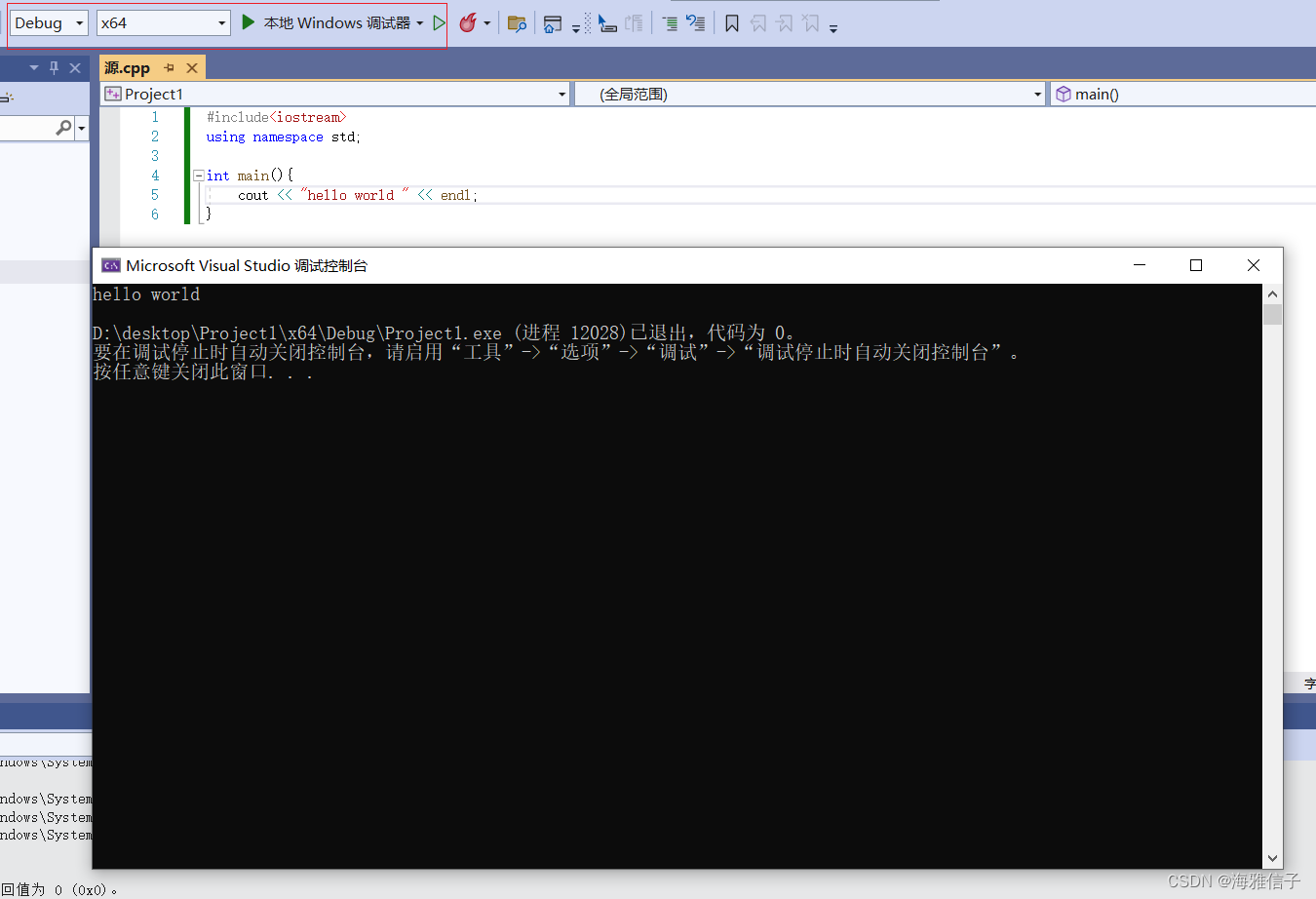Close the left side panel
This screenshot has height=899, width=1316.
[75, 68]
